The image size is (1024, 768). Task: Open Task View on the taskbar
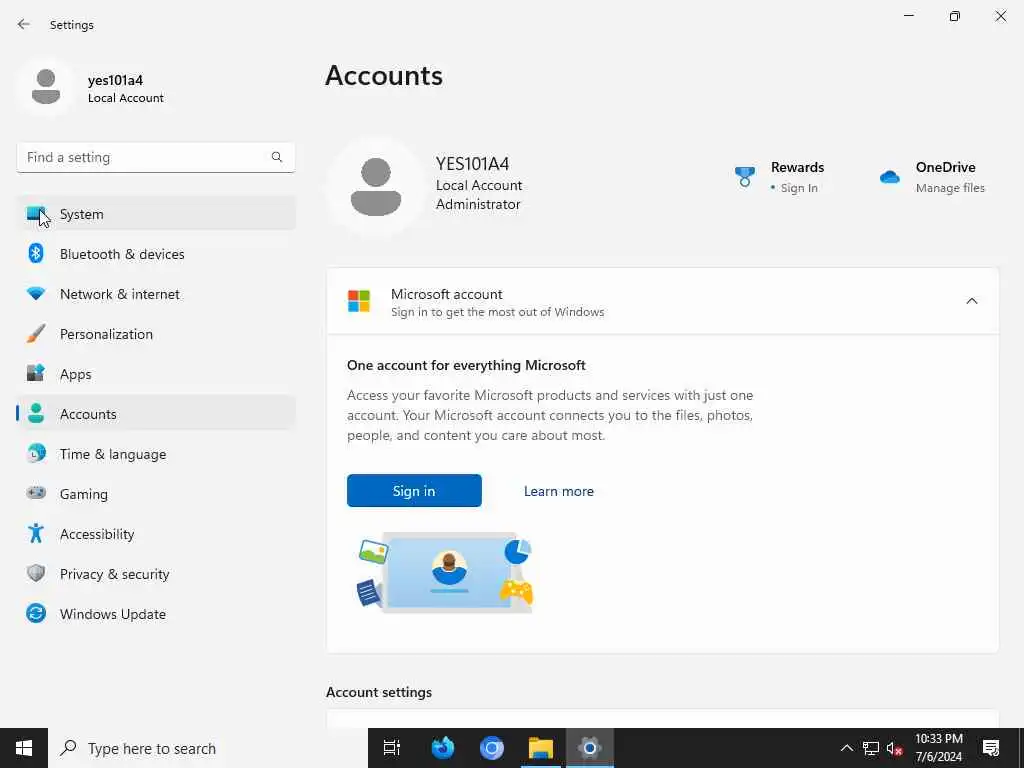tap(392, 748)
